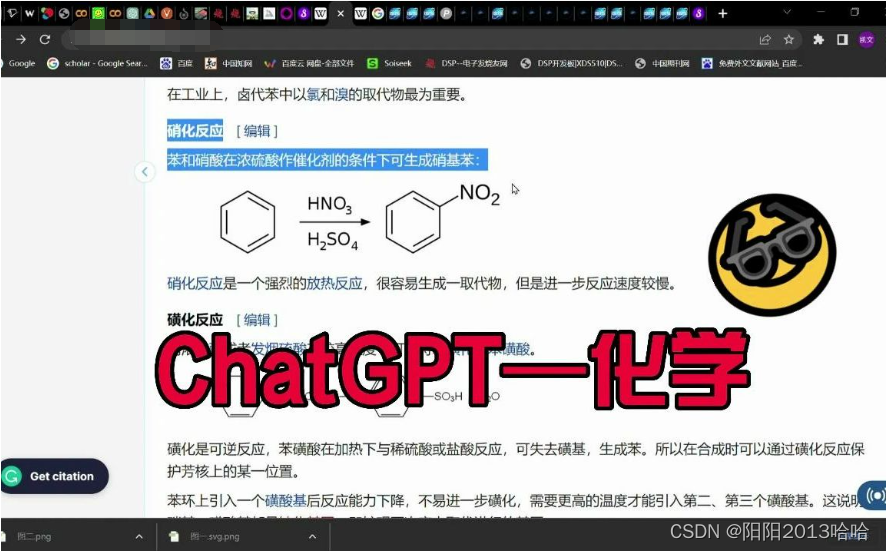Open the DSP--电子发烧友网 bookmark
The height and width of the screenshot is (551, 886).
pyautogui.click(x=467, y=63)
